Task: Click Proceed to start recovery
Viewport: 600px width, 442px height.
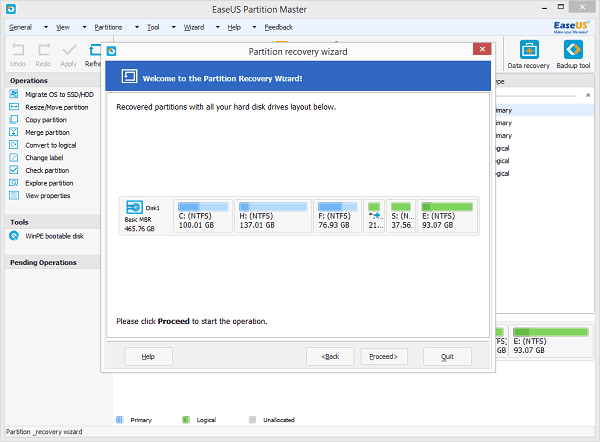Action: pos(384,356)
